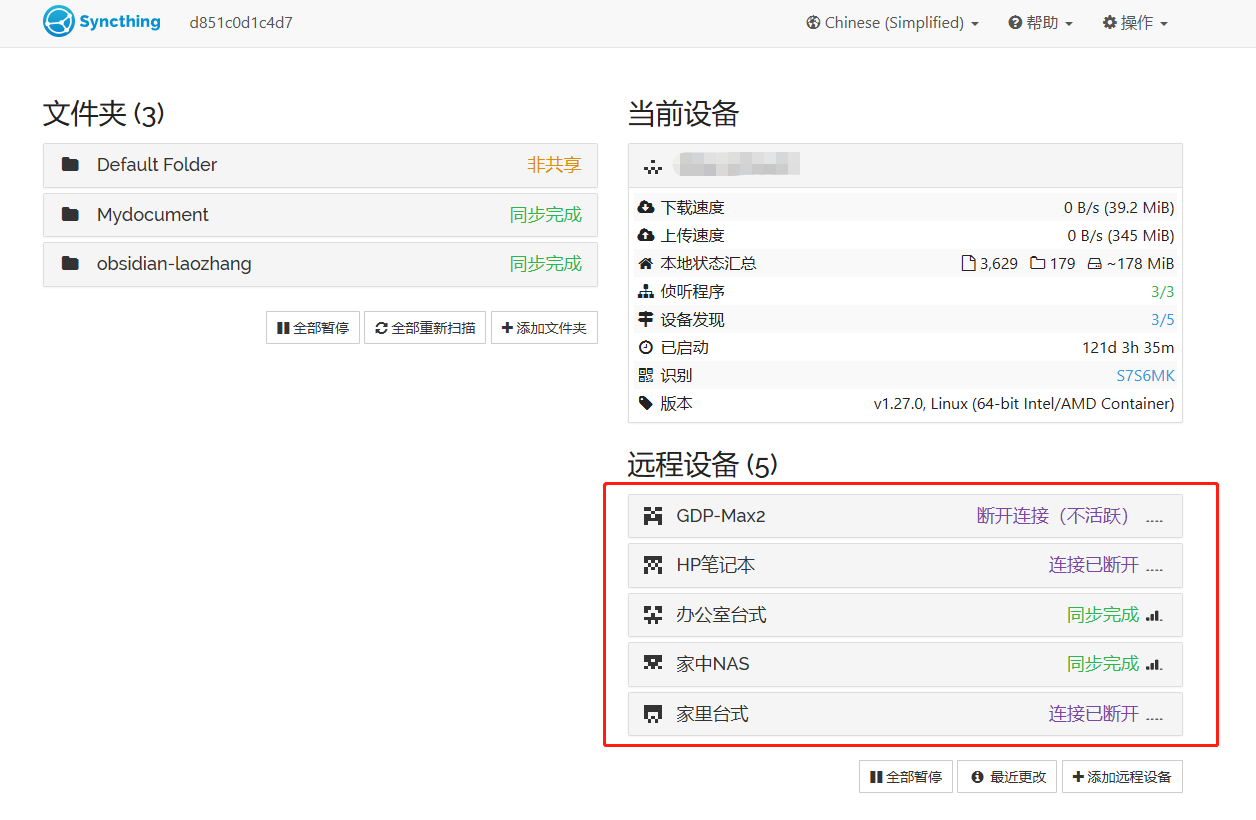Click the 全部重新扫描 rescan all button

pos(425,327)
